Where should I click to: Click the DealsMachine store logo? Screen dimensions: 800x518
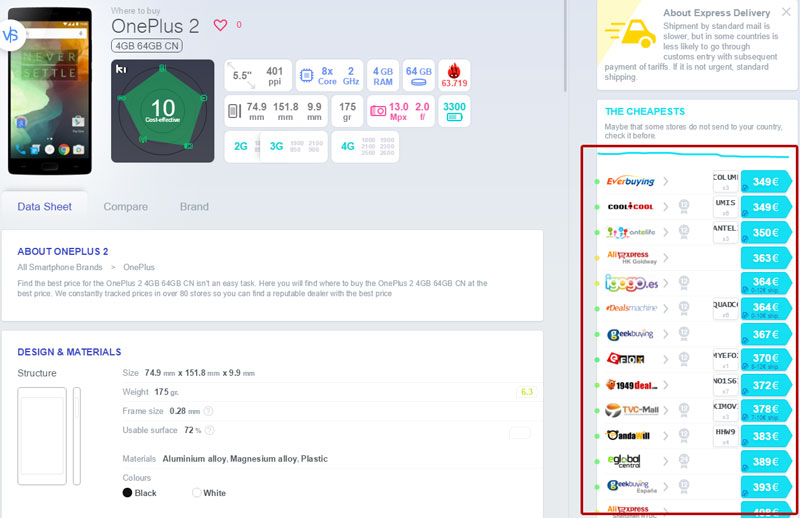[x=631, y=308]
